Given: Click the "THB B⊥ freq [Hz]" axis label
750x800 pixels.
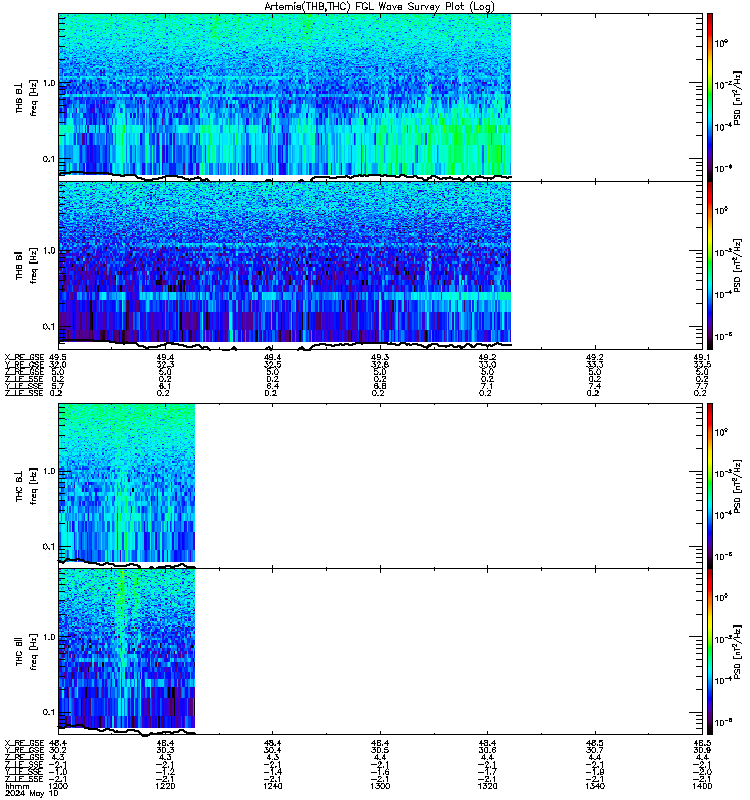Looking at the screenshot, I should click(26, 97).
